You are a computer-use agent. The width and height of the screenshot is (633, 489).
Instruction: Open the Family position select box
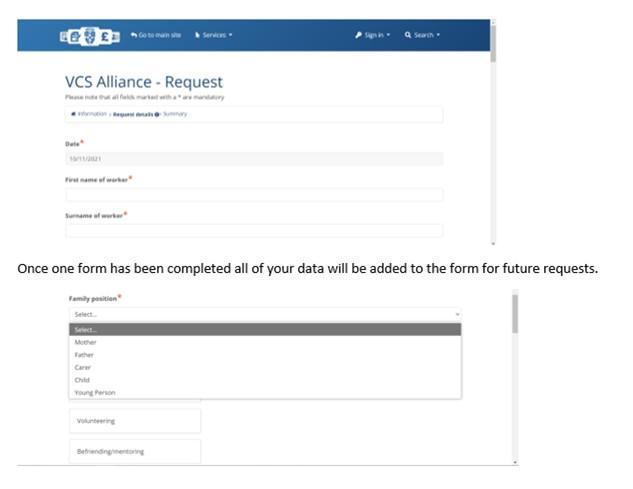coord(265,314)
